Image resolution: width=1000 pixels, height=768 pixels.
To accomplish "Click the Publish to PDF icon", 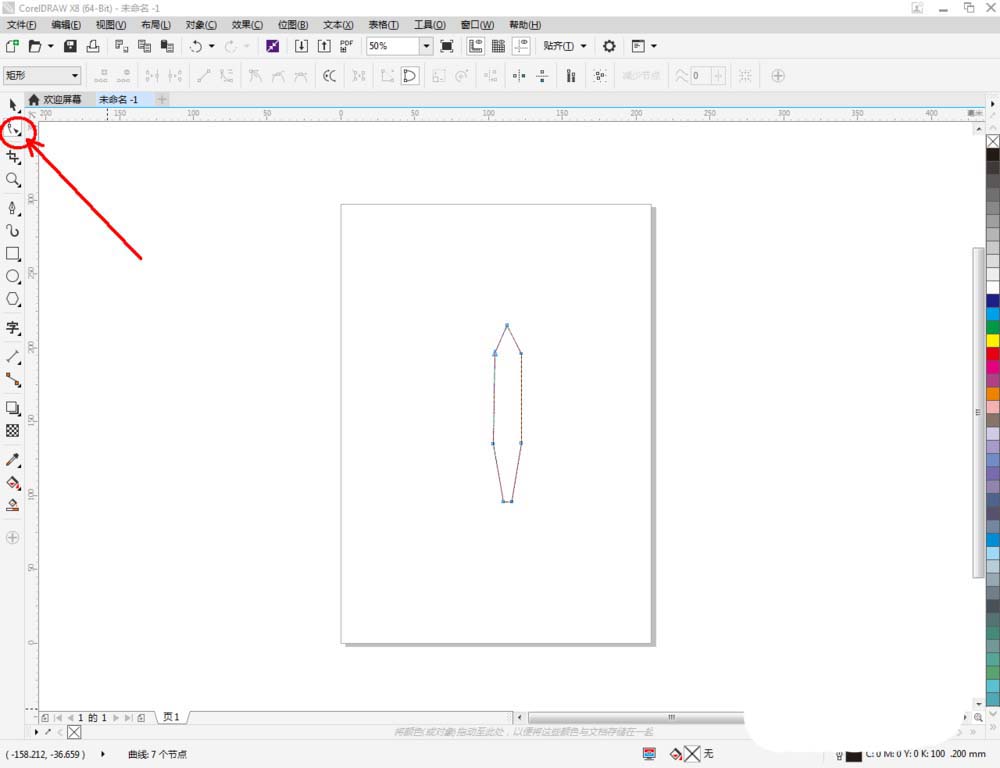I will (346, 46).
